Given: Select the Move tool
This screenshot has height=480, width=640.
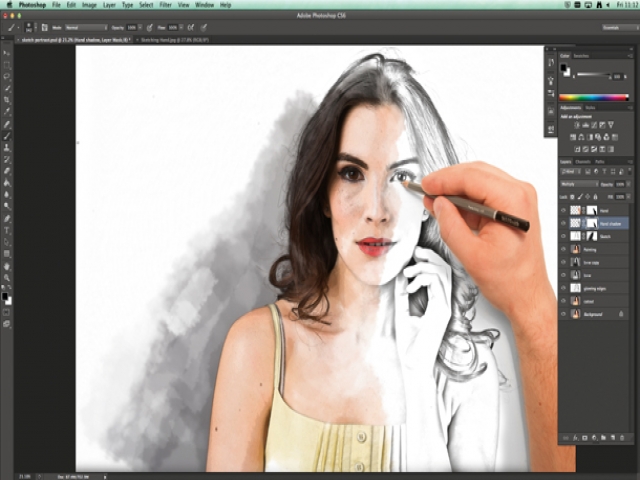Looking at the screenshot, I should pos(7,53).
